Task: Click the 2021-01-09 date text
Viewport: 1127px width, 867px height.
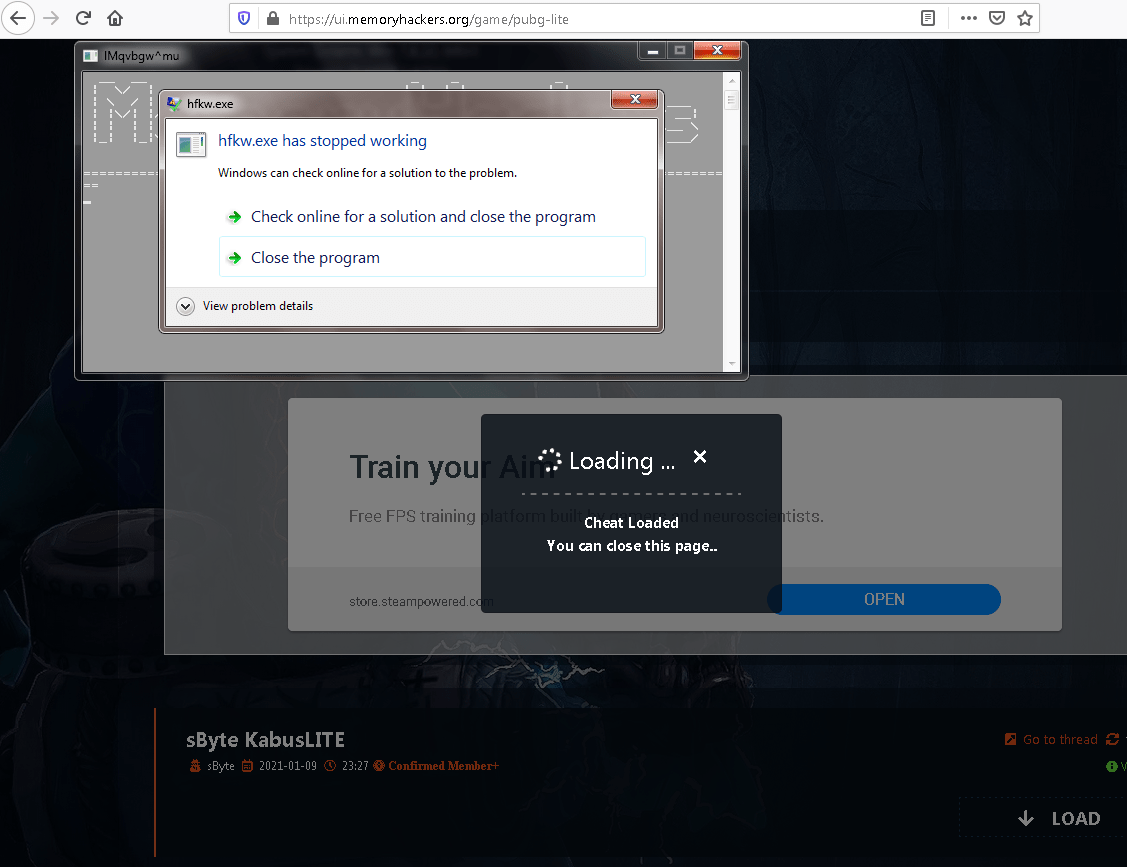Action: (x=288, y=766)
